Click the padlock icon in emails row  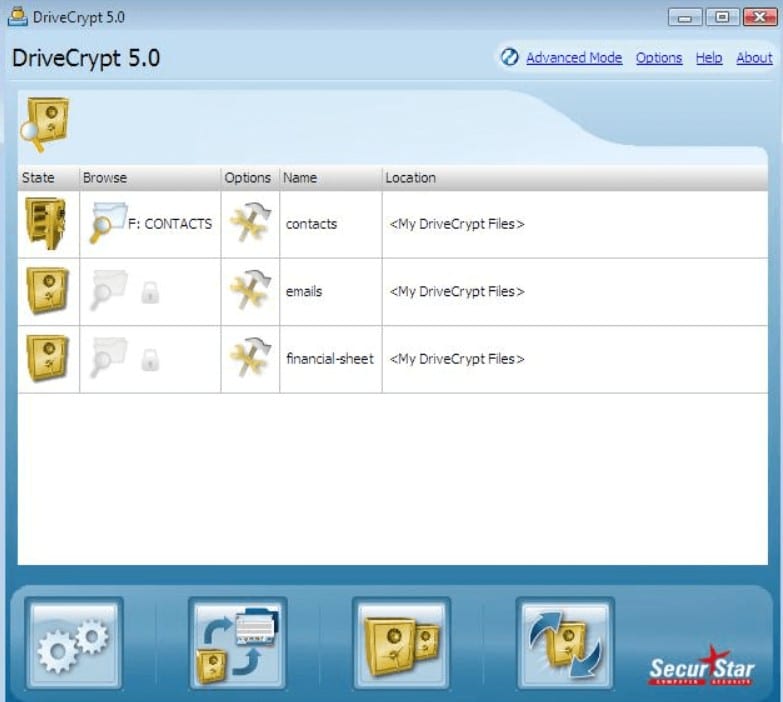[150, 293]
